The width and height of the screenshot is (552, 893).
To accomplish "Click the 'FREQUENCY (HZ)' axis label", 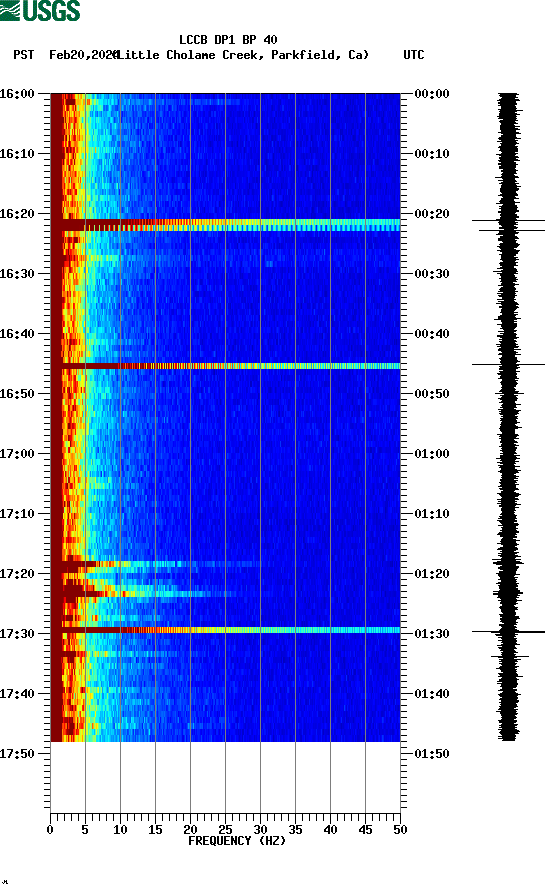I will click(236, 841).
